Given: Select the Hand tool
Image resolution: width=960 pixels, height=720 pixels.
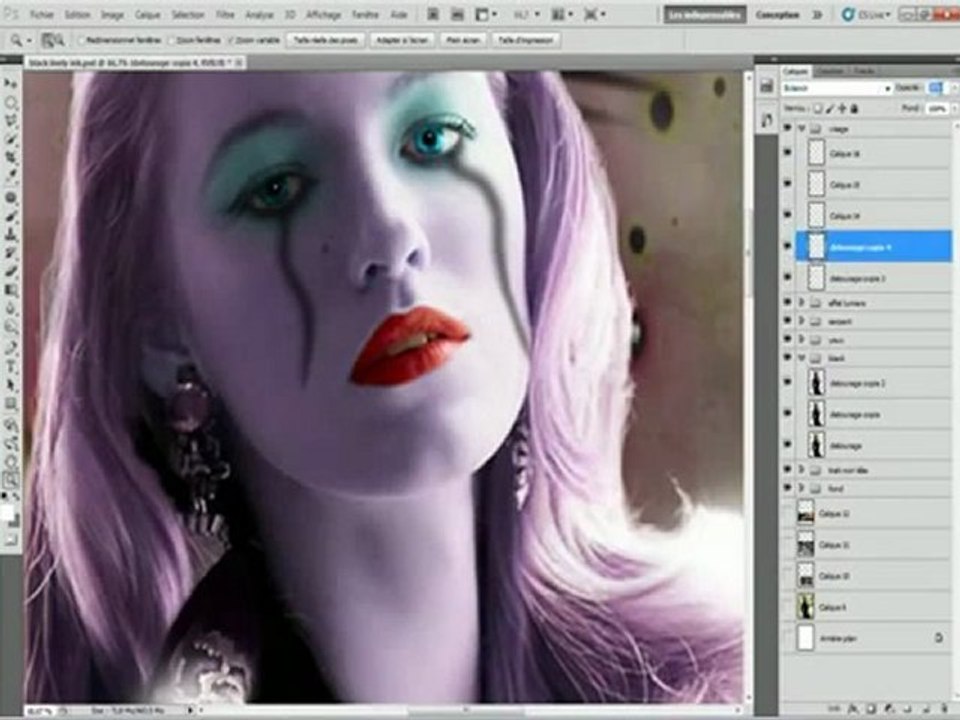Looking at the screenshot, I should click(10, 460).
